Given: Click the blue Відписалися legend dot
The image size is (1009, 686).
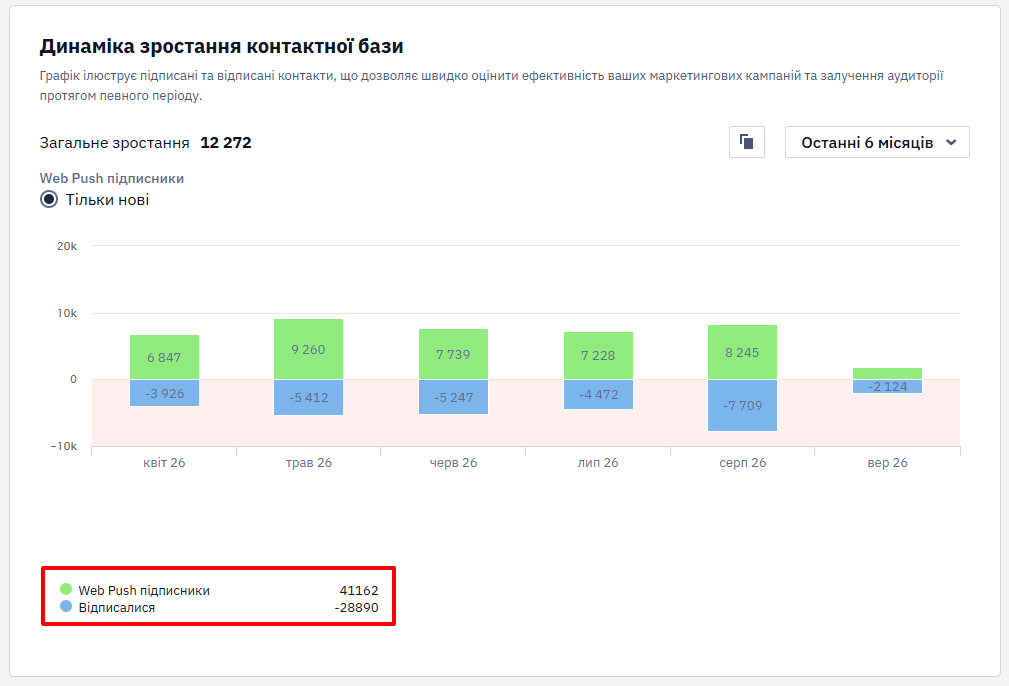Looking at the screenshot, I should tap(66, 606).
